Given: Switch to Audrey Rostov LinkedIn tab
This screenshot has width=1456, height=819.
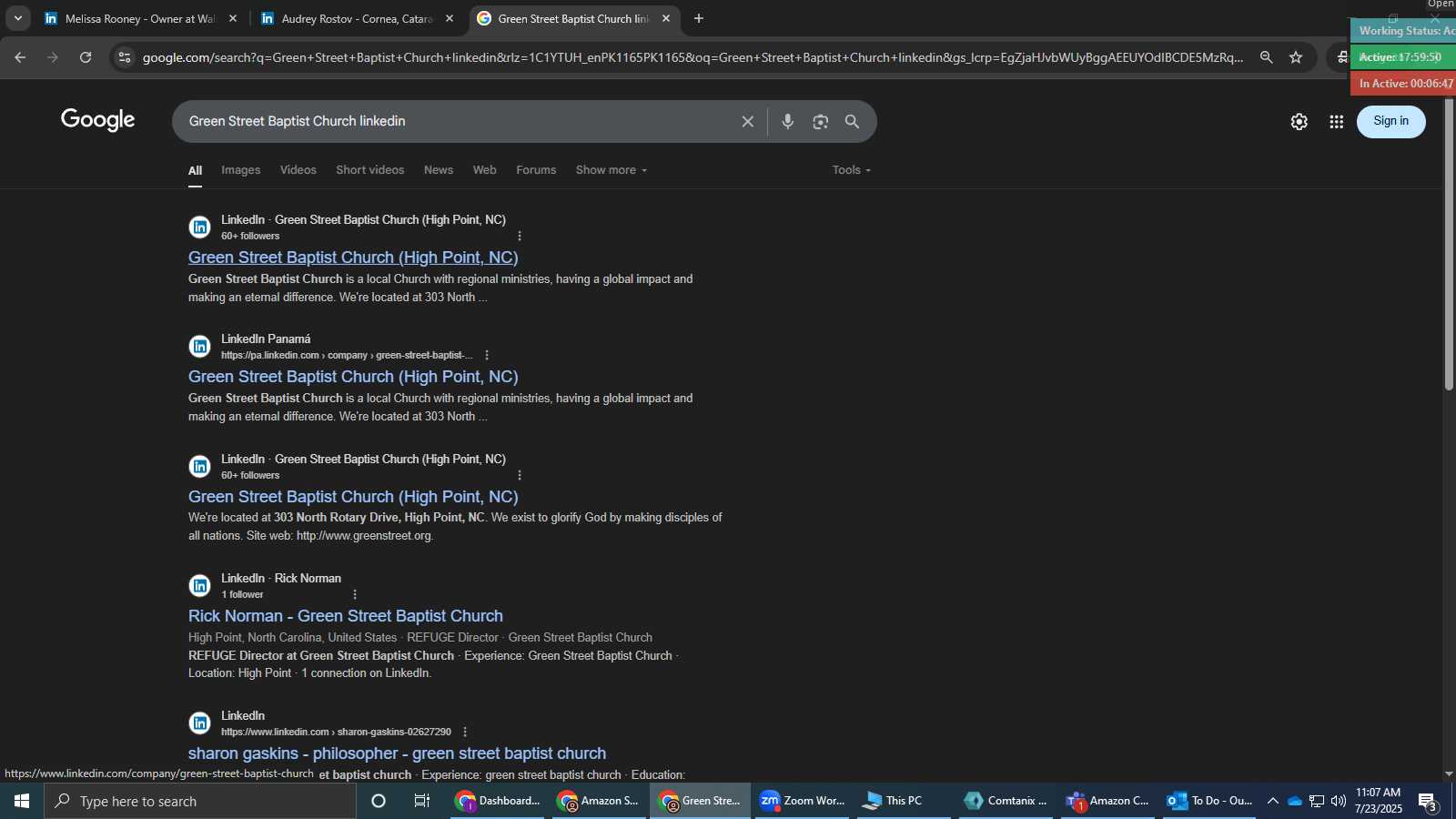Looking at the screenshot, I should click(x=358, y=18).
